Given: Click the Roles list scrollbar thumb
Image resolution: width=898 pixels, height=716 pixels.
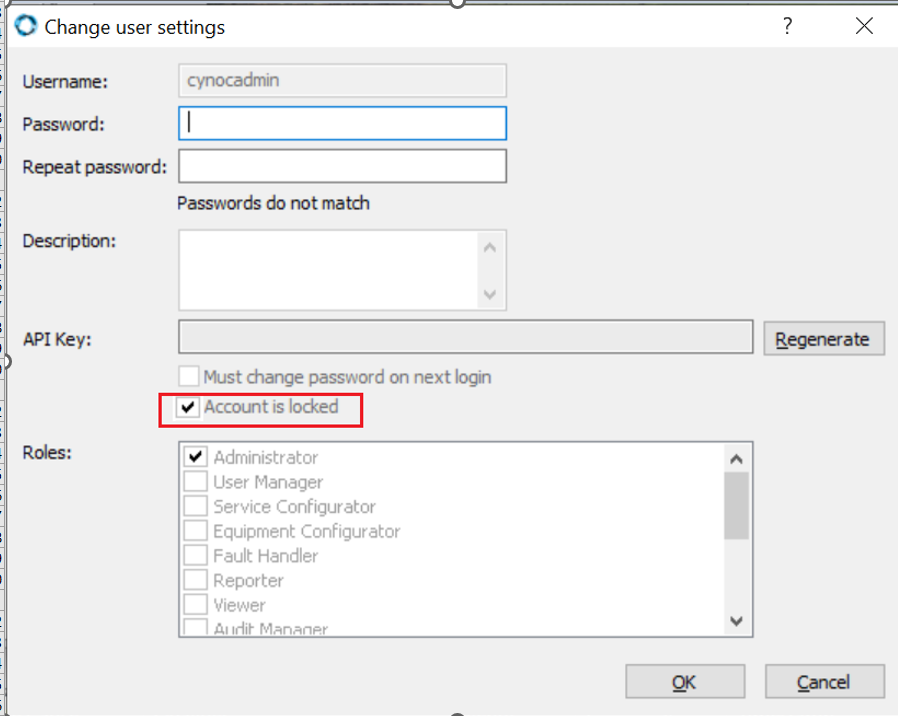Looking at the screenshot, I should tap(736, 506).
